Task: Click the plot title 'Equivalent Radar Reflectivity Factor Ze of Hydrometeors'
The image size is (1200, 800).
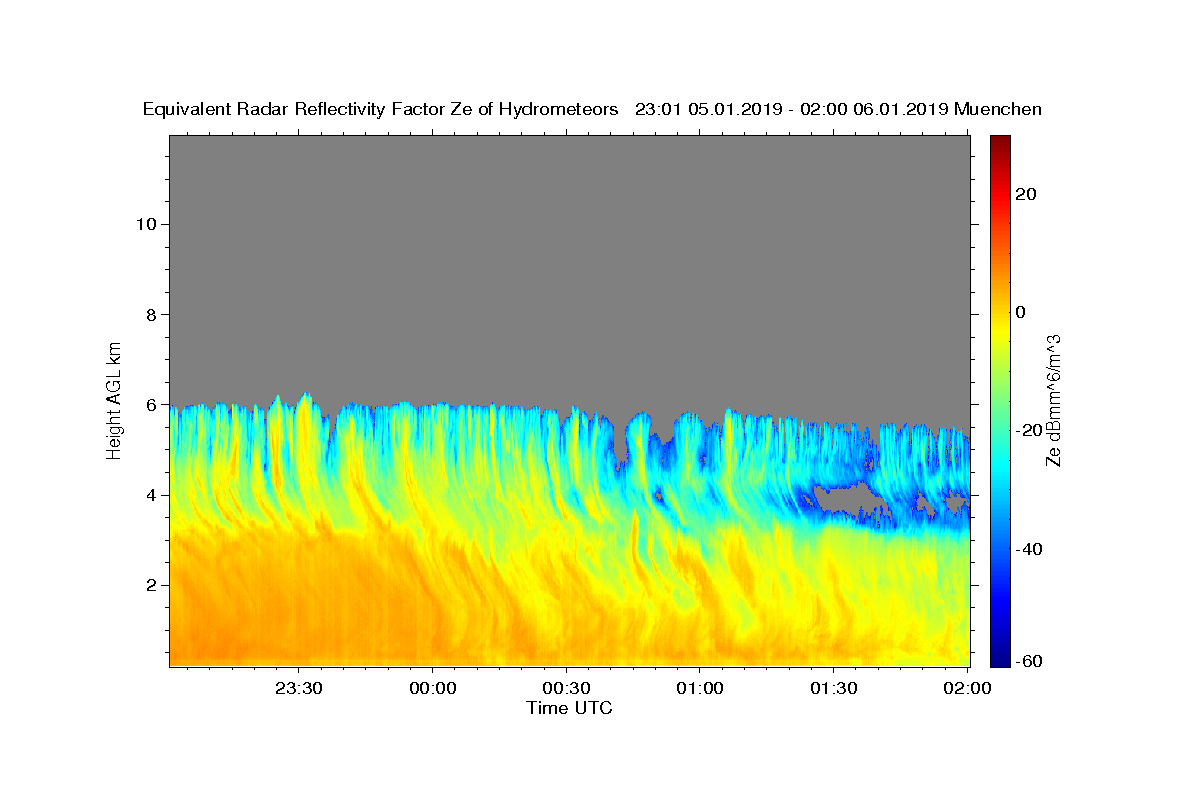Action: coord(381,110)
